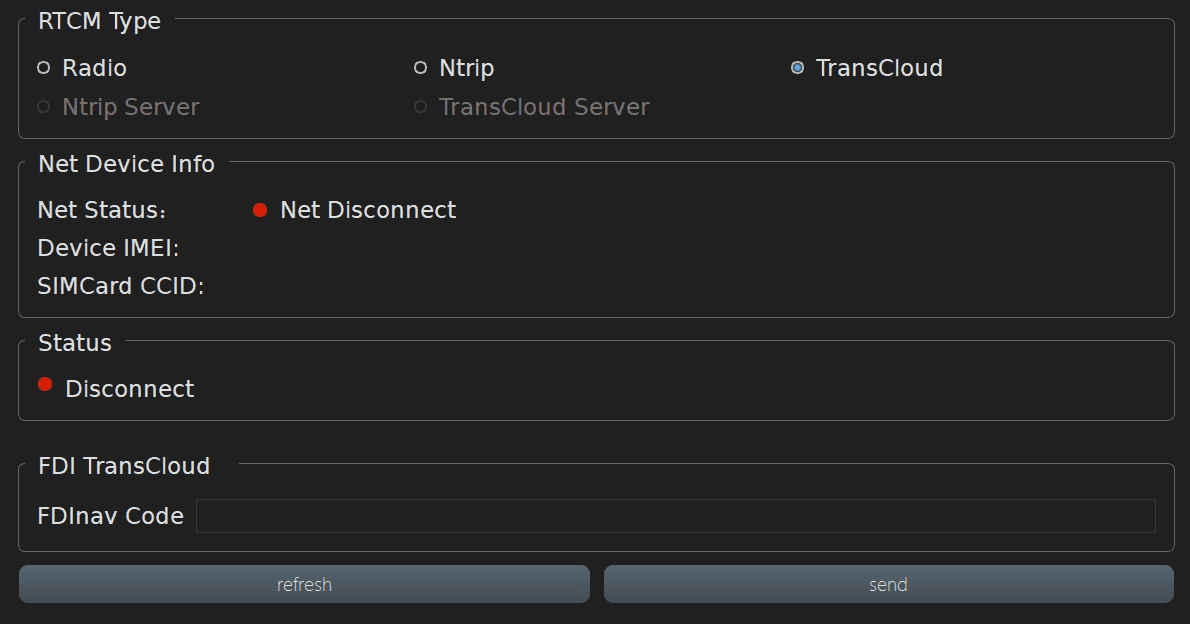Click the Disconnect text in Status

pos(130,389)
